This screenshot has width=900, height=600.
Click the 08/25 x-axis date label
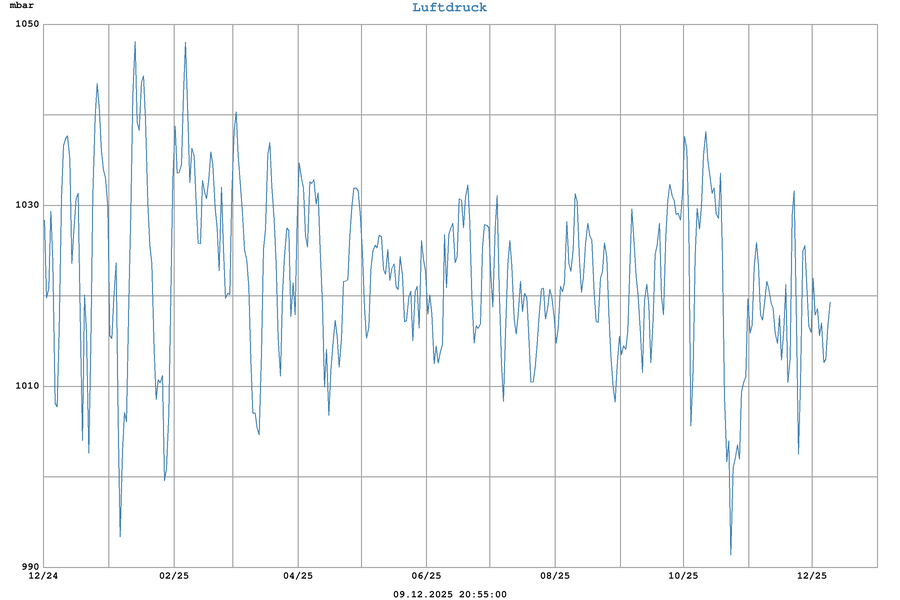click(x=555, y=576)
